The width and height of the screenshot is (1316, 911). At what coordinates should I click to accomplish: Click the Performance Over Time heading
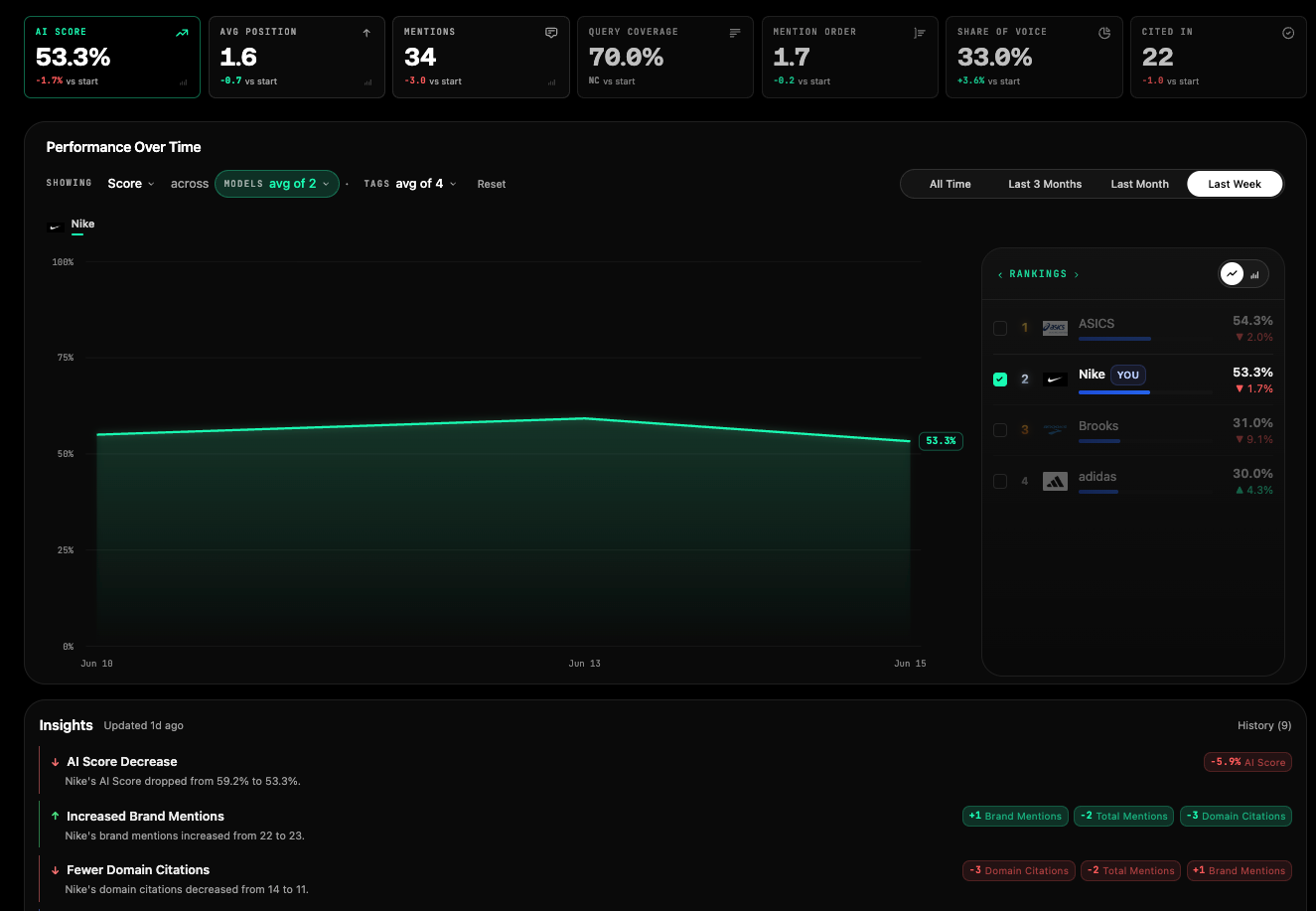point(123,147)
